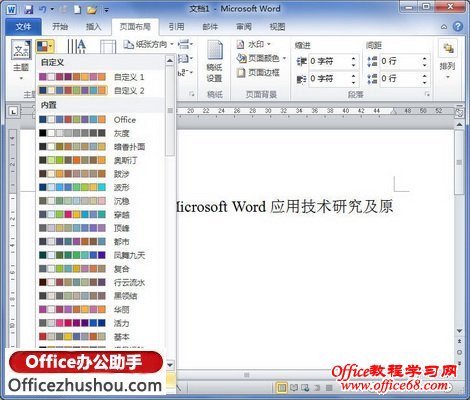Decrease right indent with the down arrow
470x400 pixels.
[x=354, y=82]
